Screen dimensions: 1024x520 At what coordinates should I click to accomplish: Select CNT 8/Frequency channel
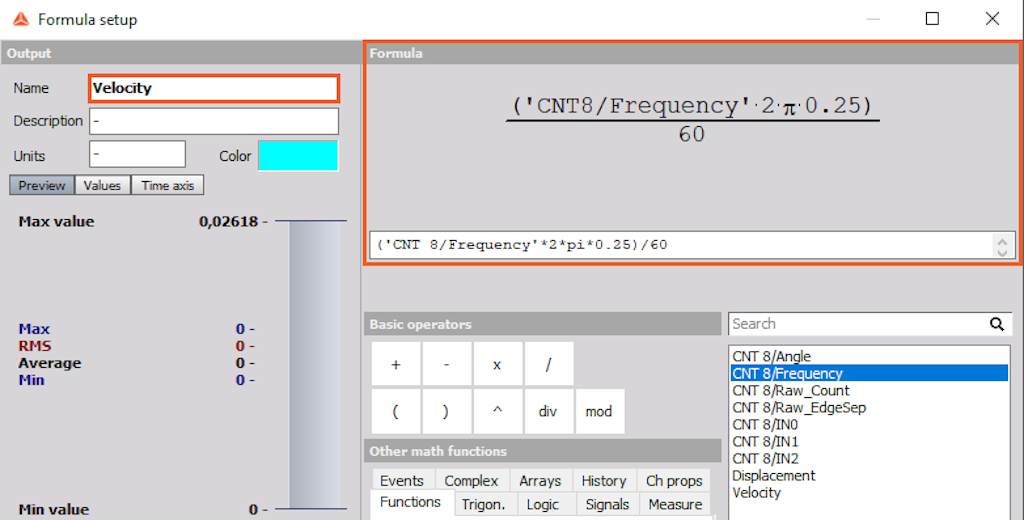point(869,374)
